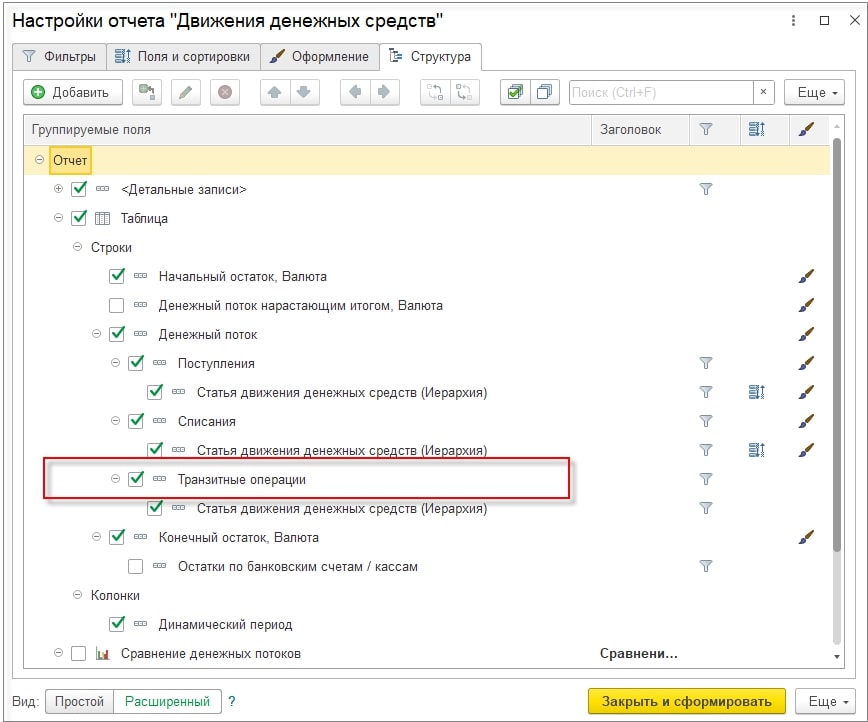Switch view to Расширенный
The image size is (868, 722).
pos(167,702)
